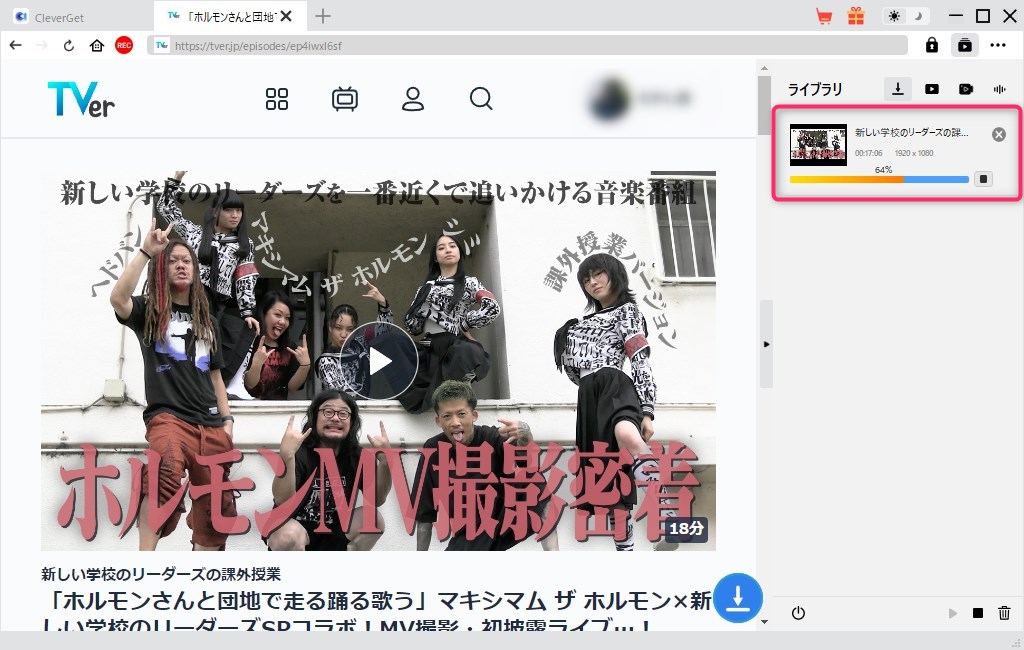The width and height of the screenshot is (1024, 650).
Task: Click the URL address bar
Action: 530,45
